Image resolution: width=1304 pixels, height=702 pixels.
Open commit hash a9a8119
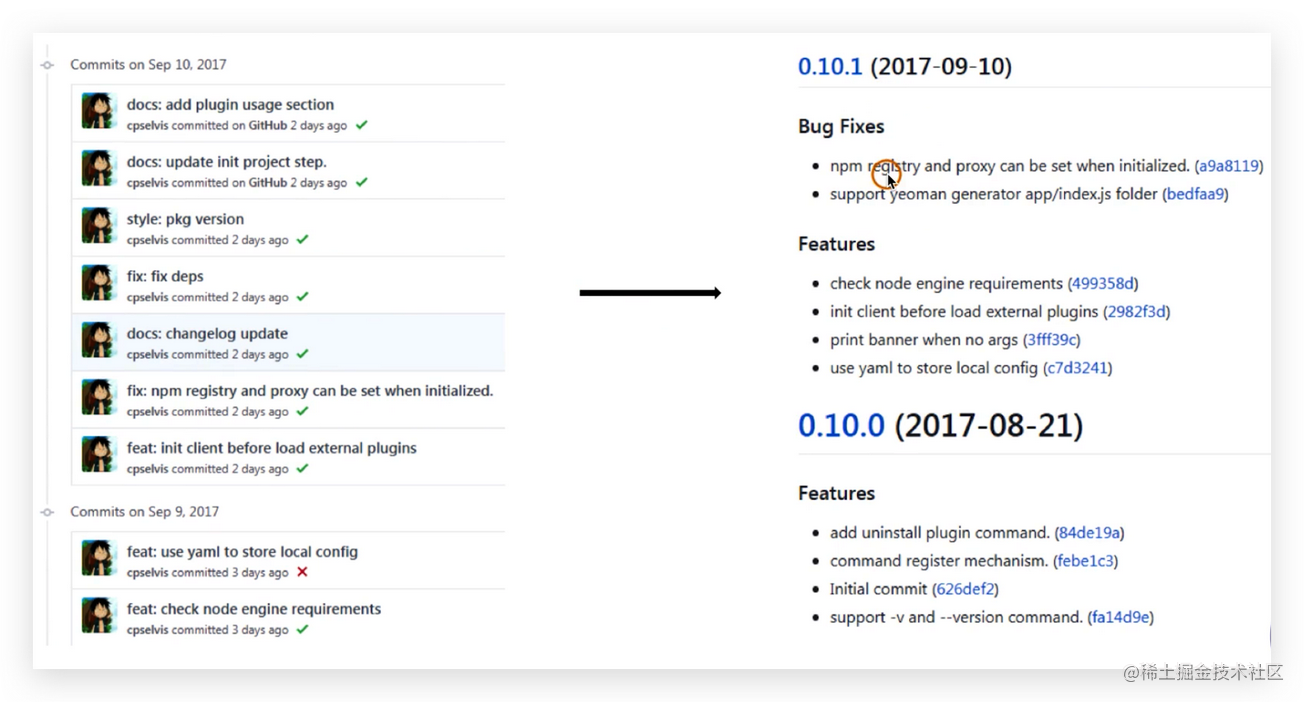pyautogui.click(x=1229, y=166)
